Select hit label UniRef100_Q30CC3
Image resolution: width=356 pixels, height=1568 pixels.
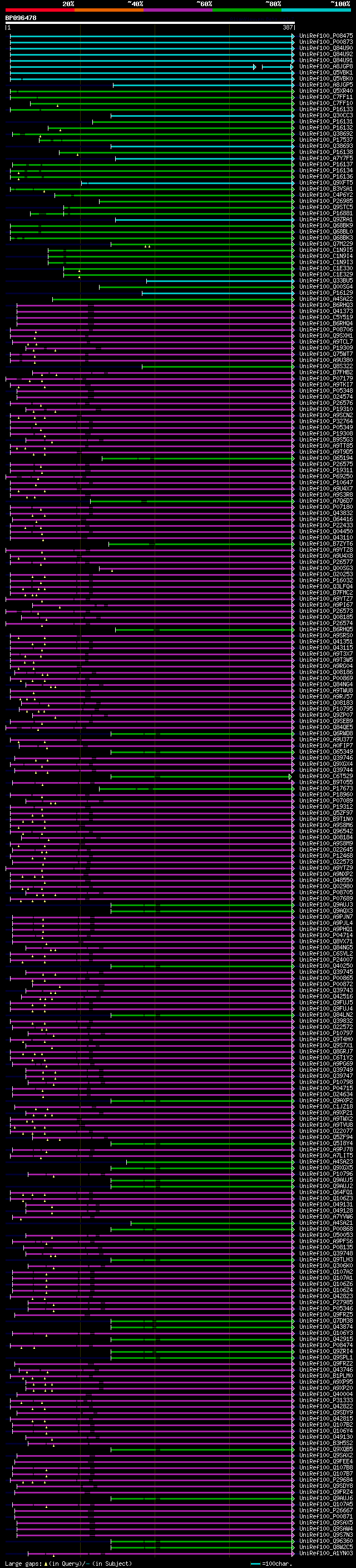click(x=325, y=116)
